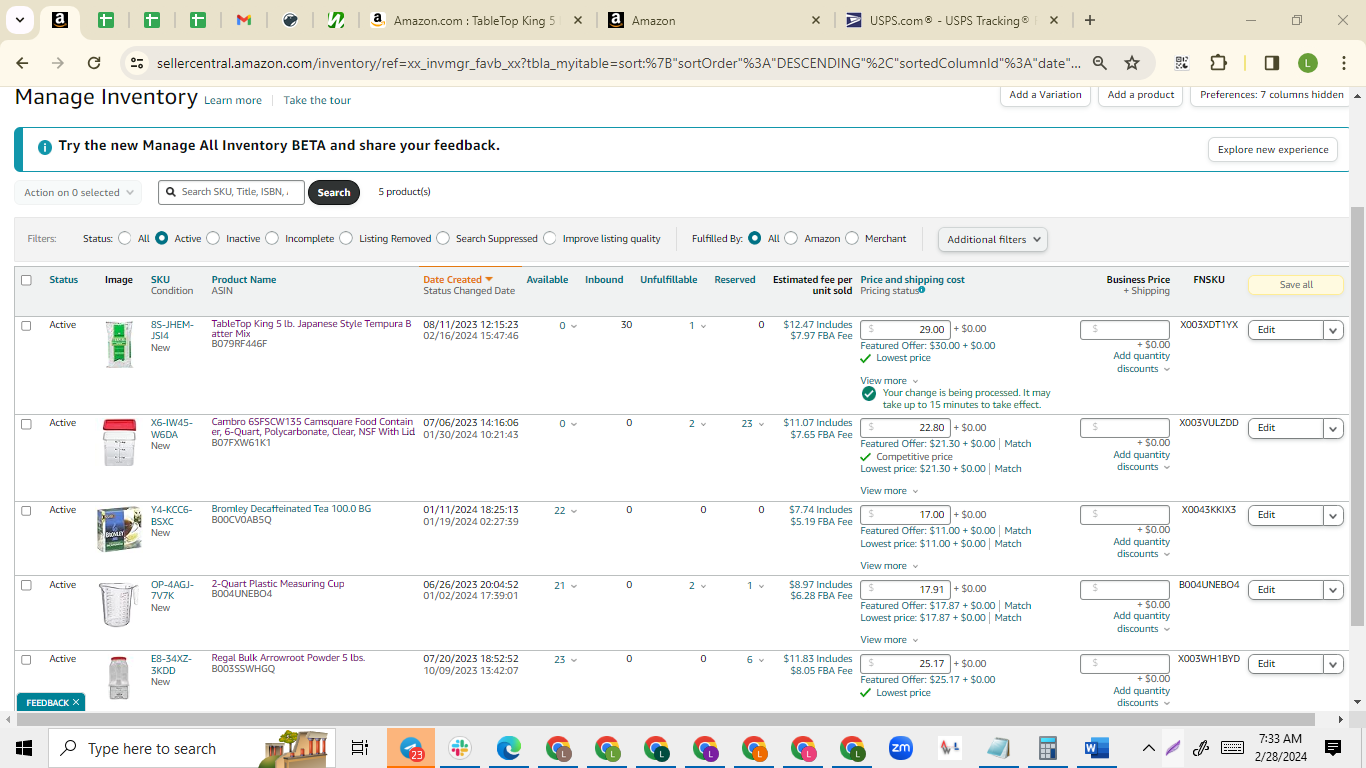Select the All status radio button
The width and height of the screenshot is (1366, 768).
tap(124, 239)
